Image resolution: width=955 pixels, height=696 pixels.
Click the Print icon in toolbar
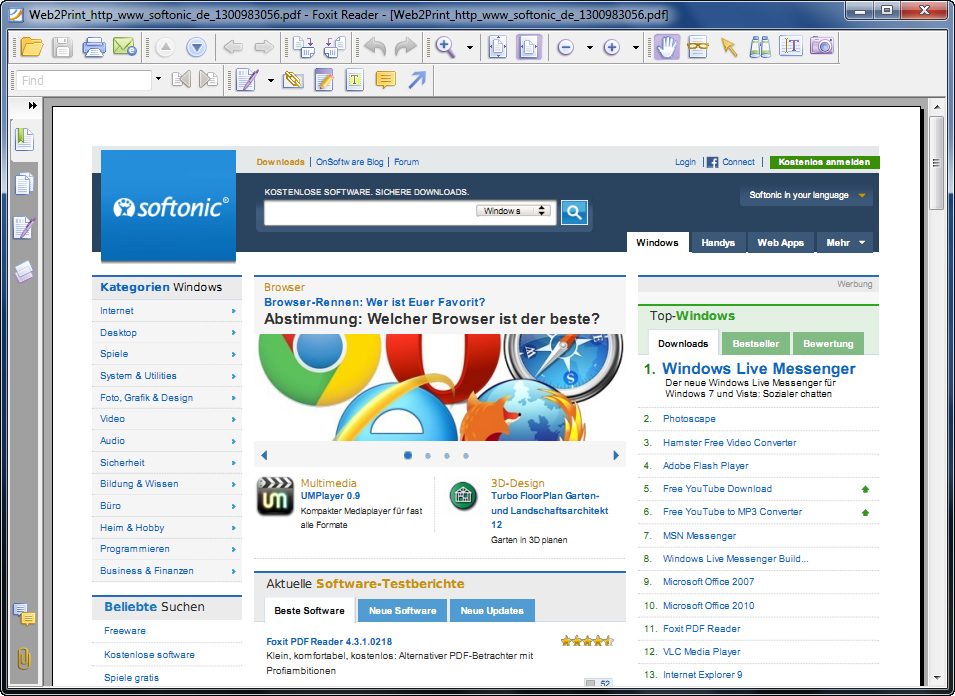[x=93, y=47]
